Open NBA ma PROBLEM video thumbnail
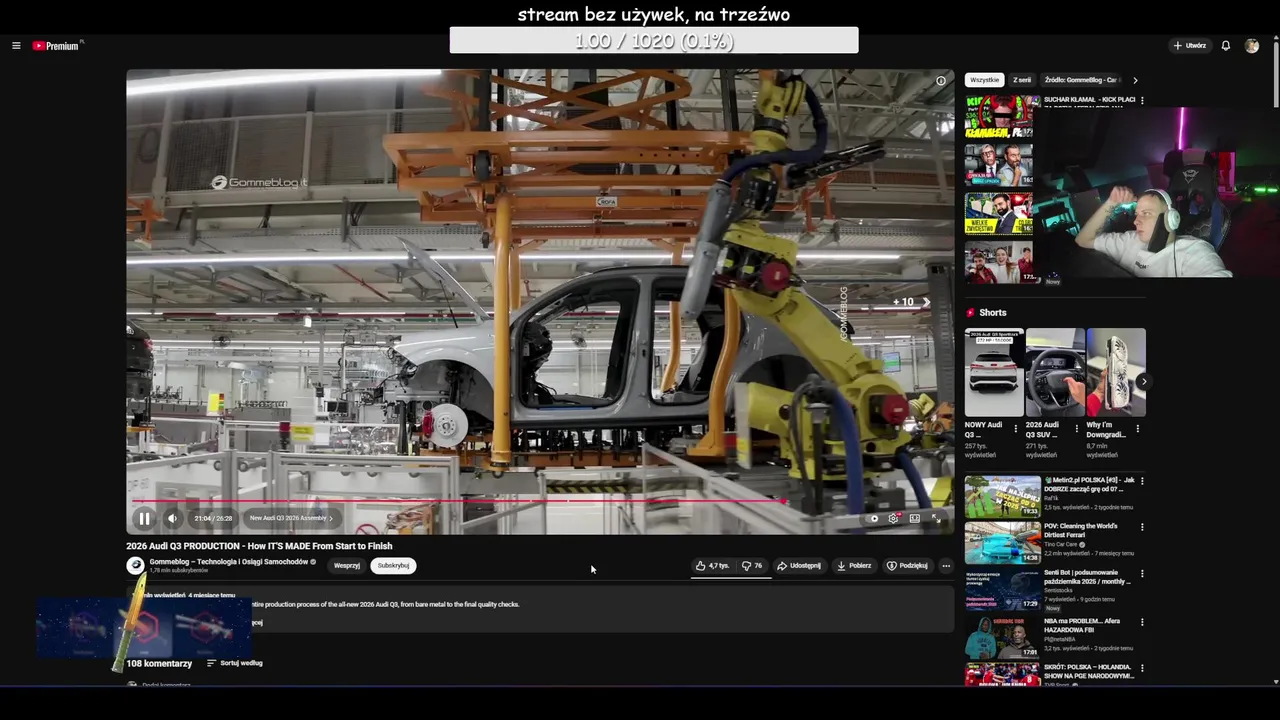The width and height of the screenshot is (1280, 720). pyautogui.click(x=1003, y=636)
